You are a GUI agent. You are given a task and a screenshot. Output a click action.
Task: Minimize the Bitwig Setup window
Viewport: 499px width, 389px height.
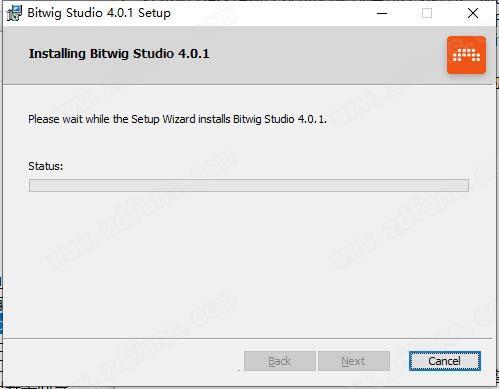382,13
